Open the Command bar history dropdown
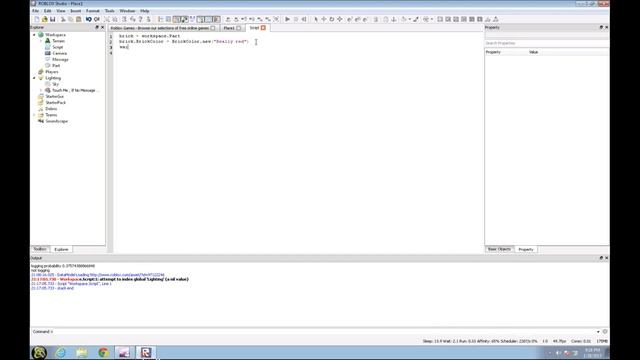Screen dimensions: 640x360 click(598, 332)
